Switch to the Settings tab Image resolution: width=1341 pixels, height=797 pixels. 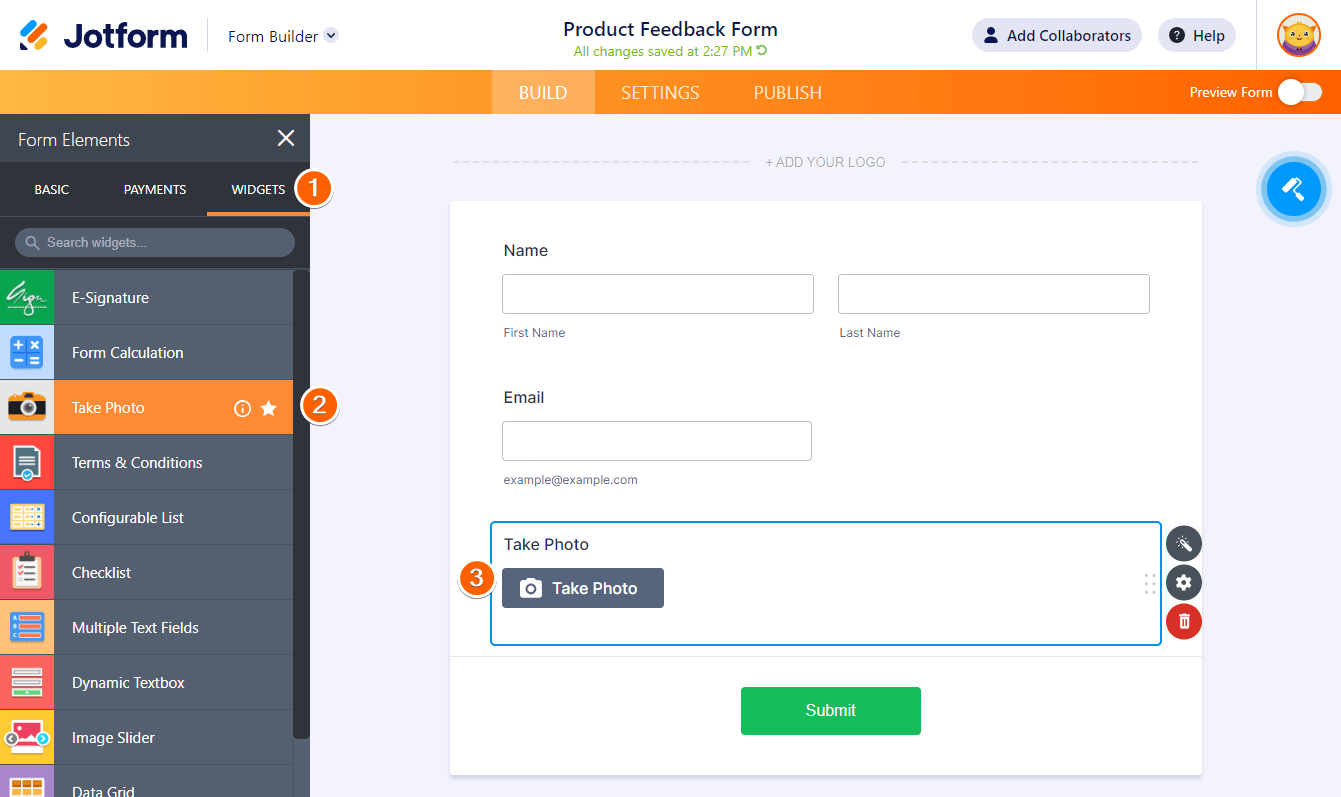click(x=660, y=93)
